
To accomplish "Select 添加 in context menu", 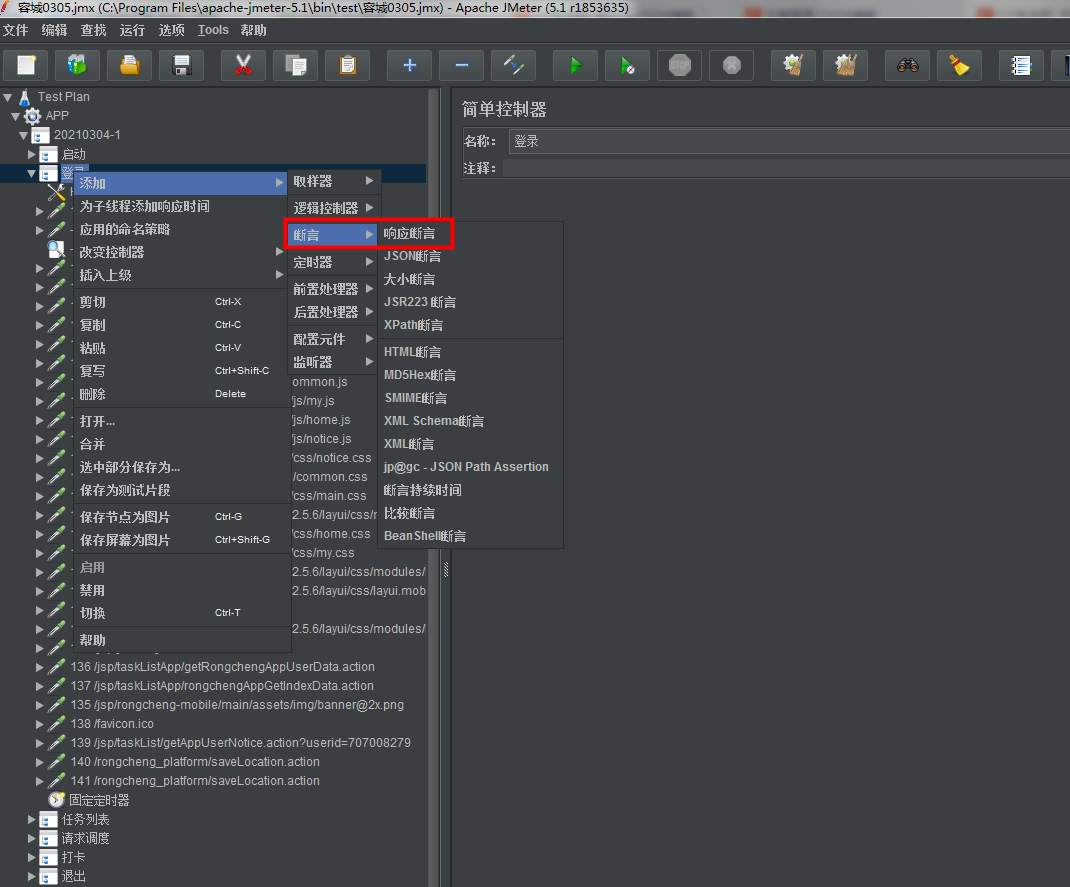I will 181,183.
